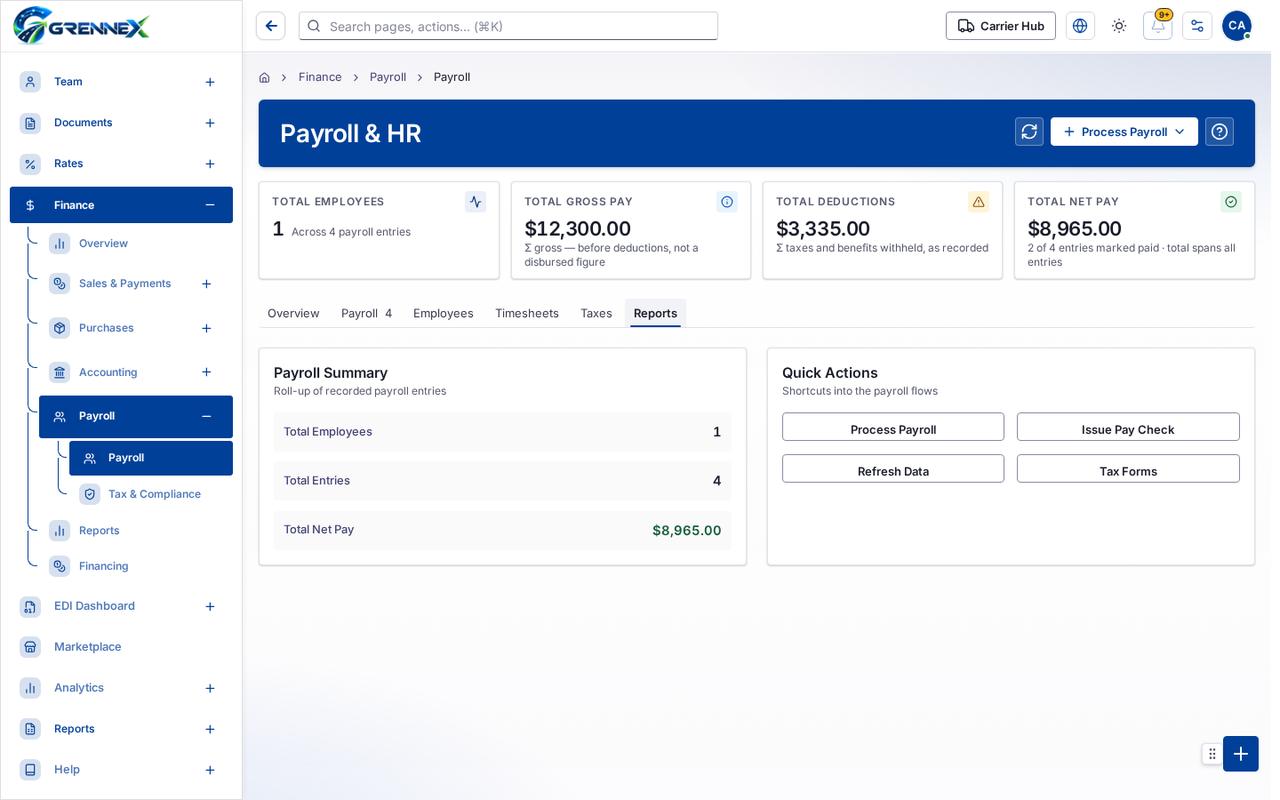Click the Carrier Hub button

point(1001,26)
